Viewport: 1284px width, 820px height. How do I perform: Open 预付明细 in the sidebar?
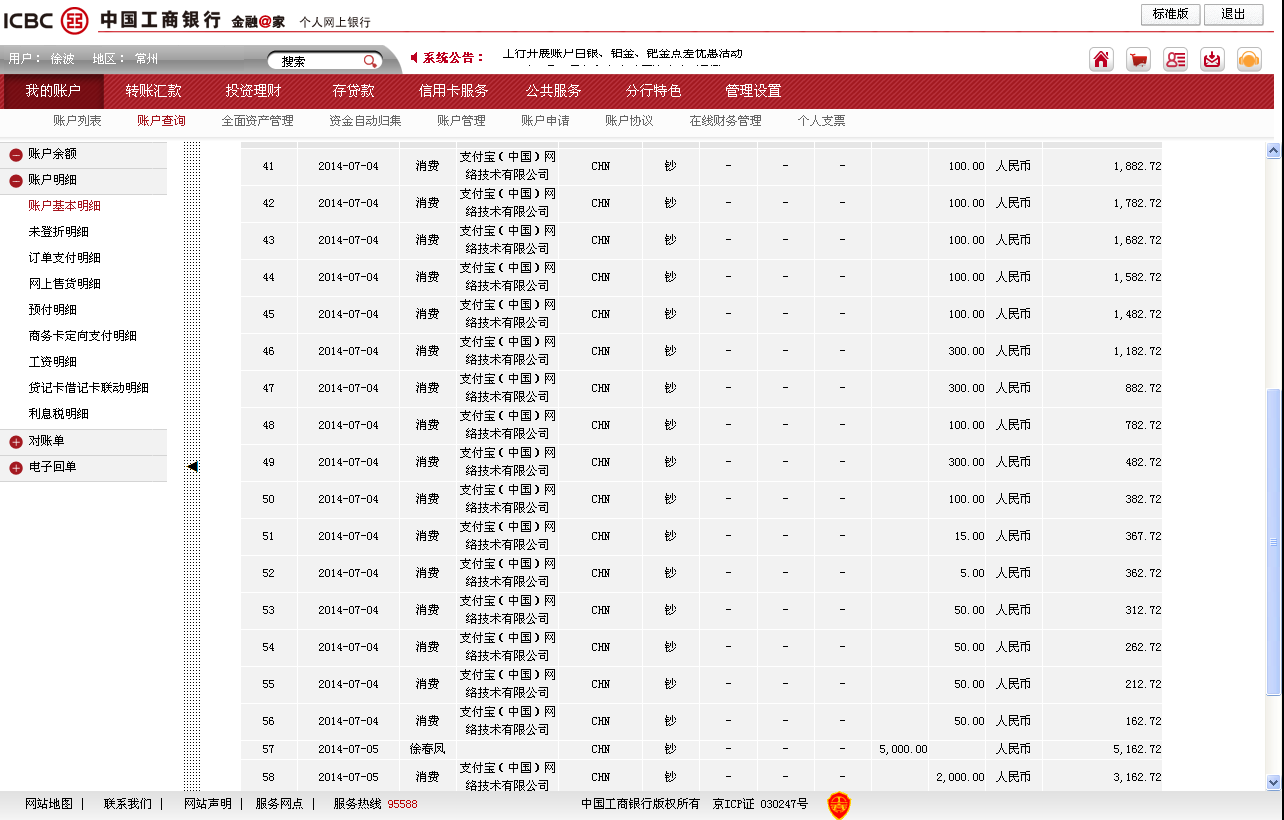(x=52, y=310)
